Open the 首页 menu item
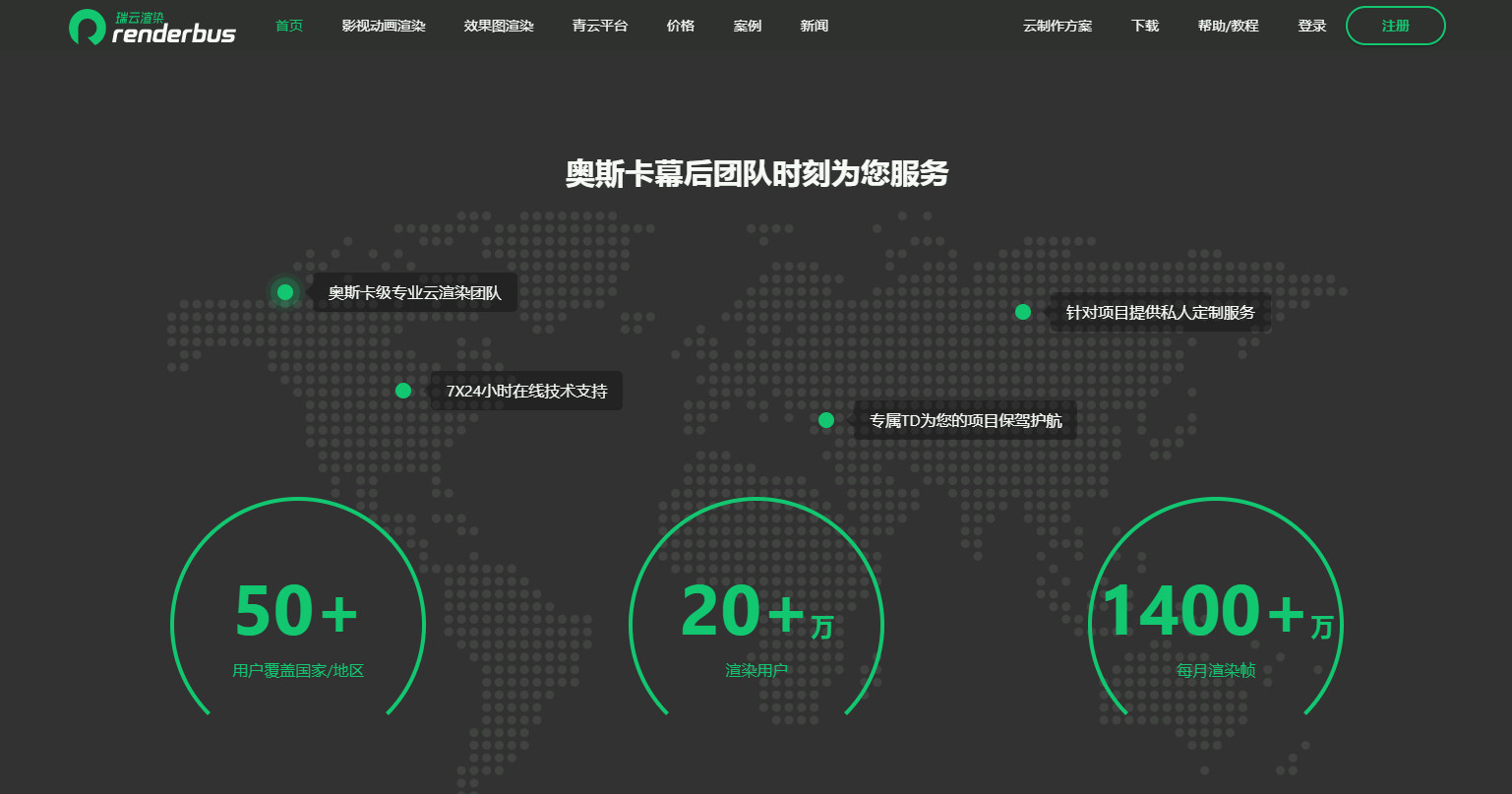Viewport: 1512px width, 794px height. tap(289, 26)
